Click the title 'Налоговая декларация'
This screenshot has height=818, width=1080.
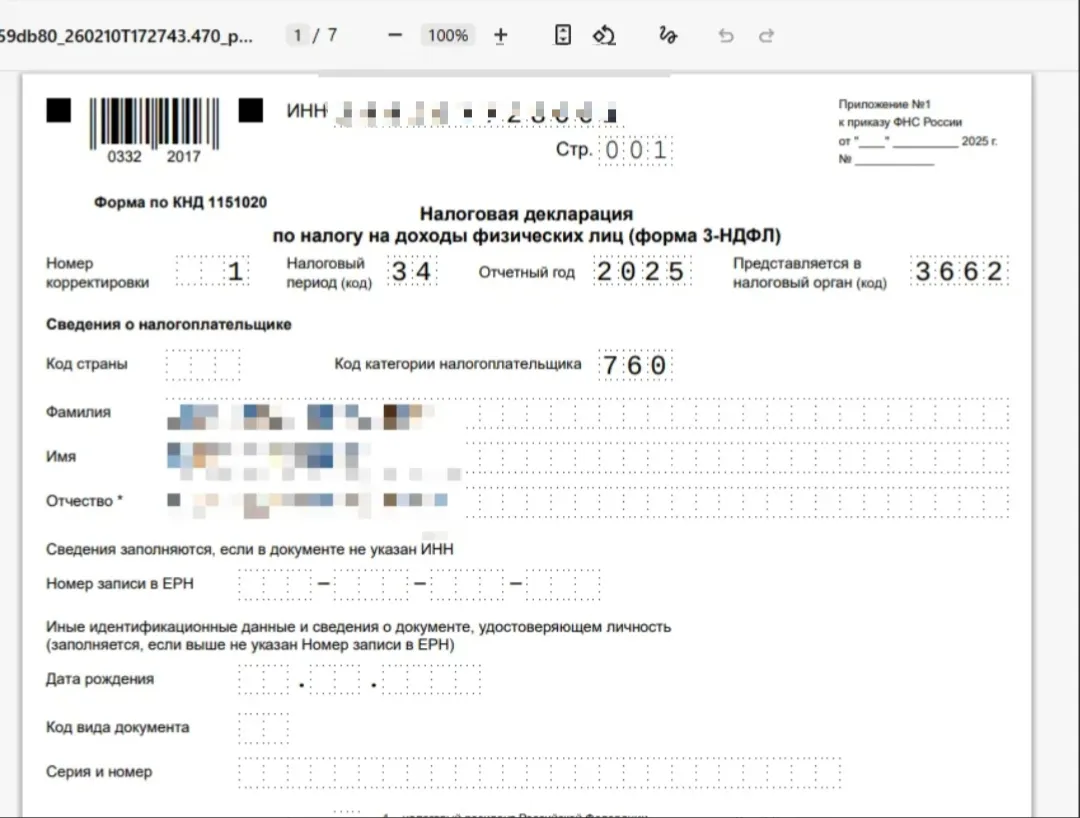tap(526, 213)
